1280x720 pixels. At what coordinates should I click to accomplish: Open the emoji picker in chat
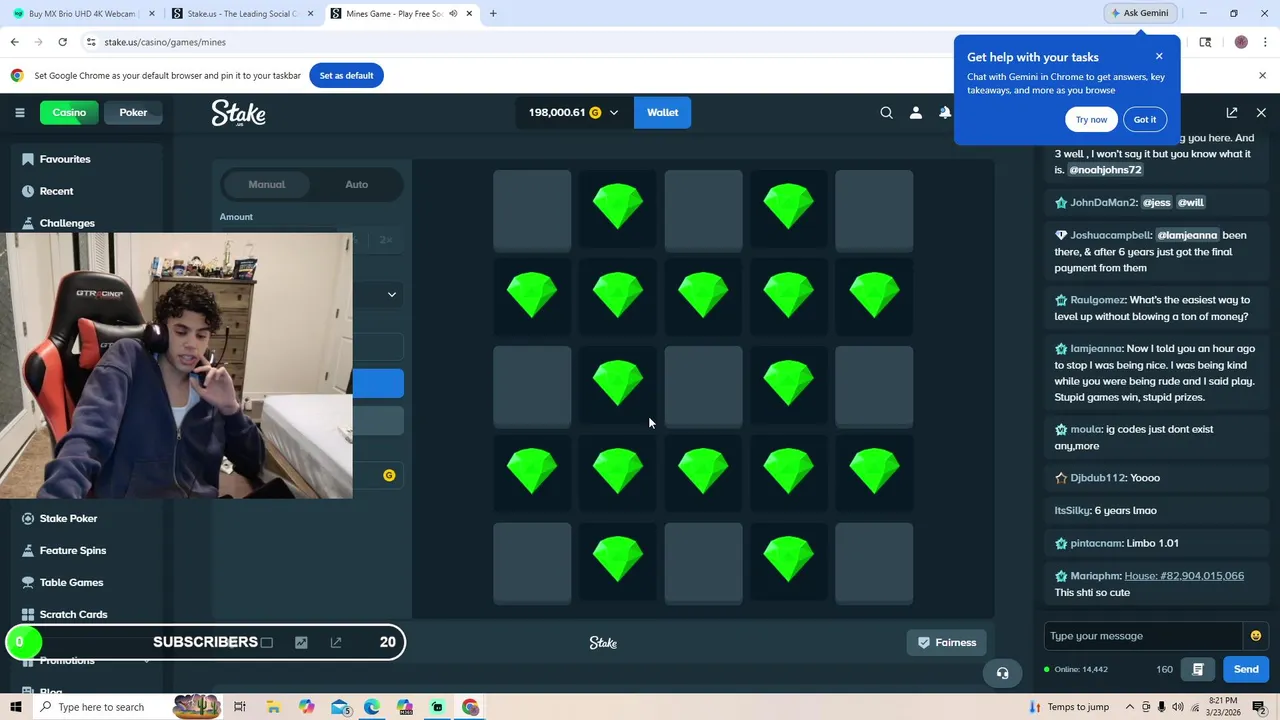pos(1256,636)
